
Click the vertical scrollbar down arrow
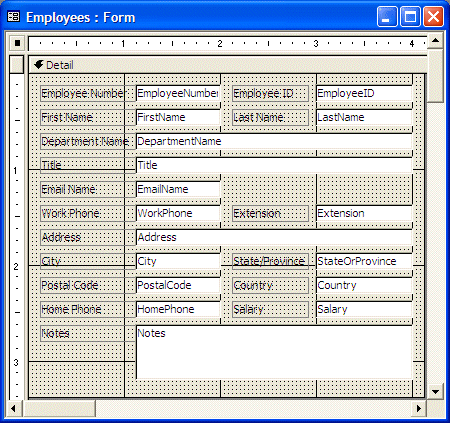435,391
